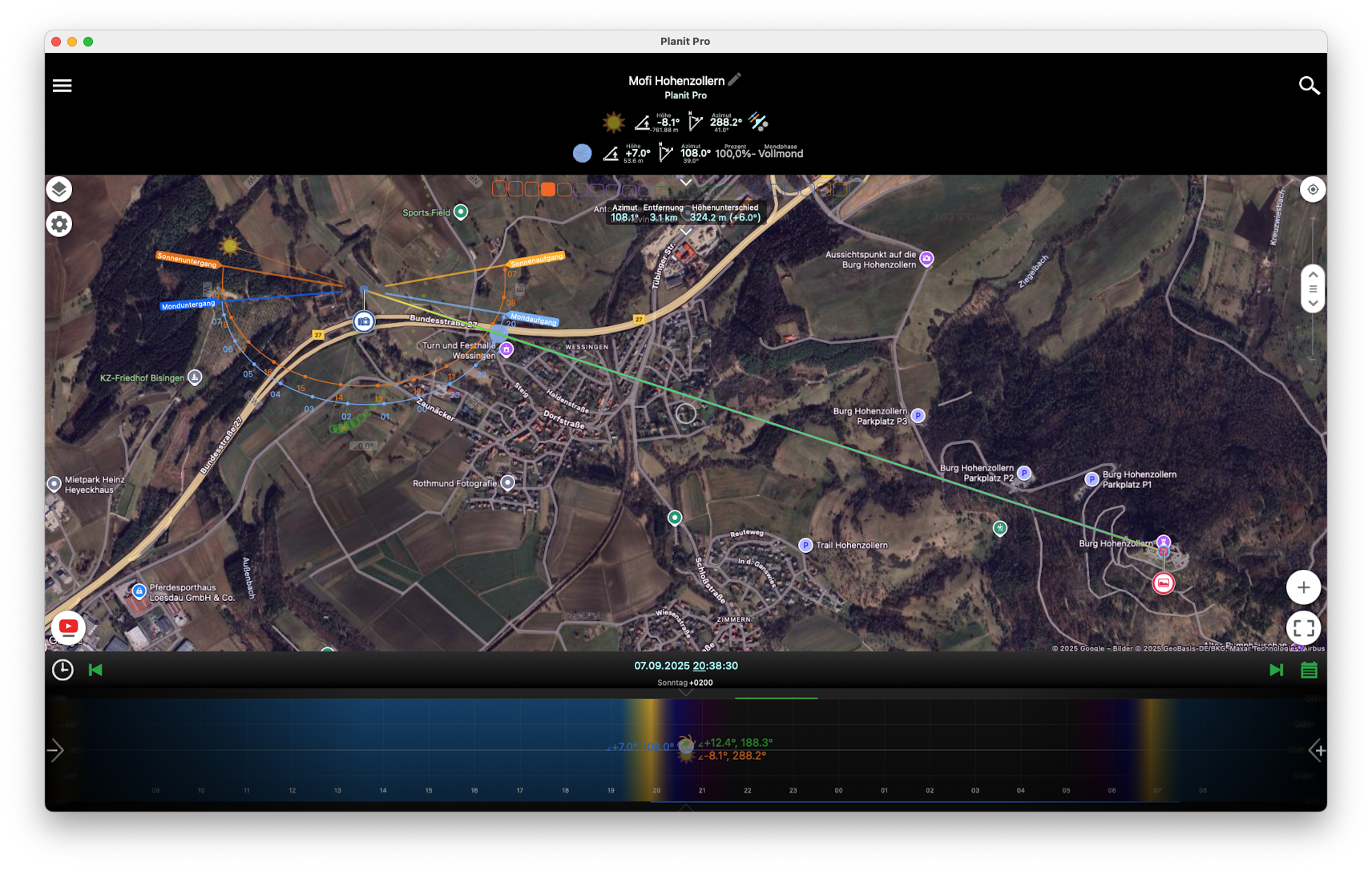Viewport: 1372px width, 871px height.
Task: Collapse ephemeris panel with top chevron
Action: [686, 182]
